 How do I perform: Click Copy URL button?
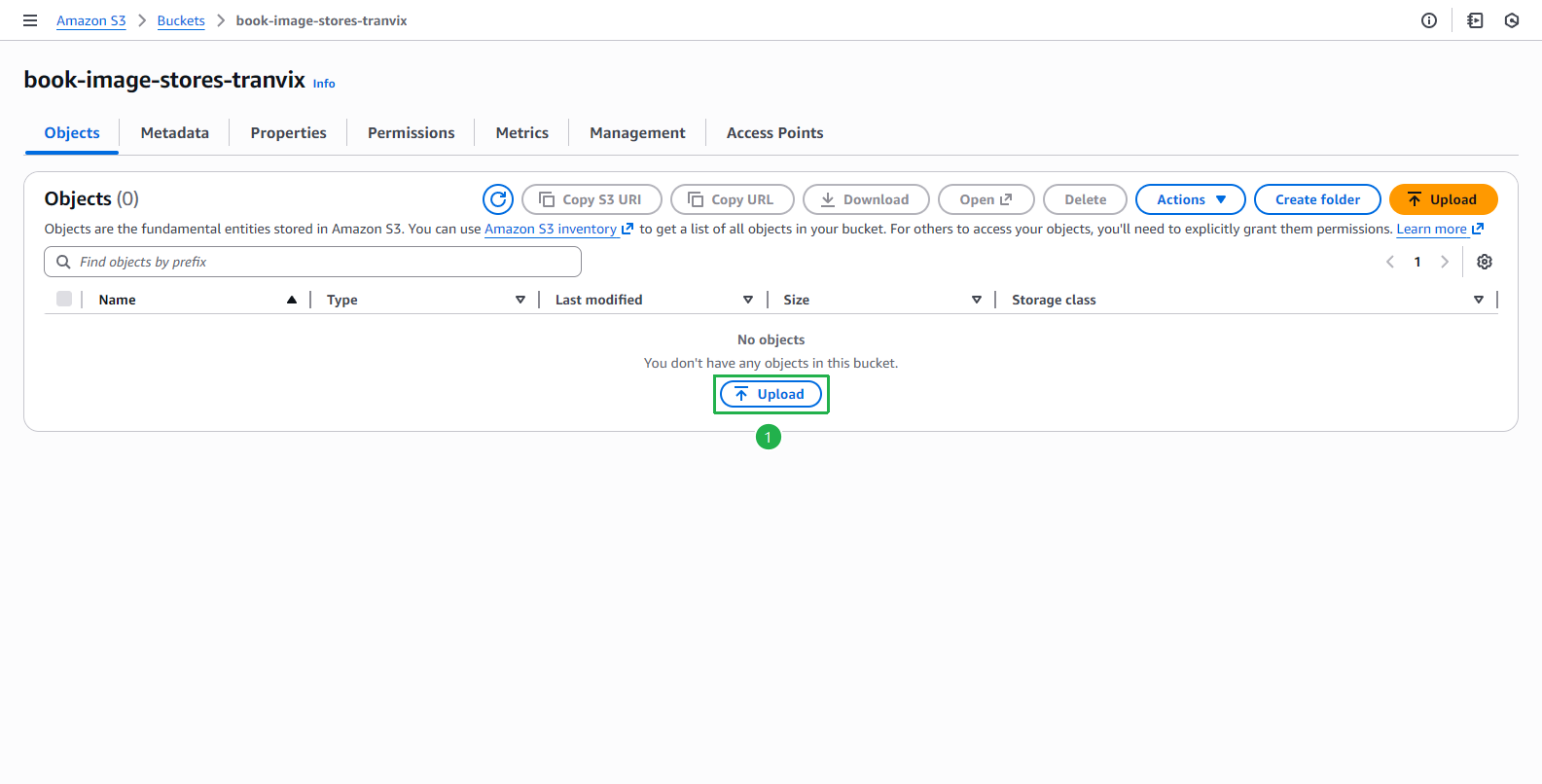click(x=733, y=199)
